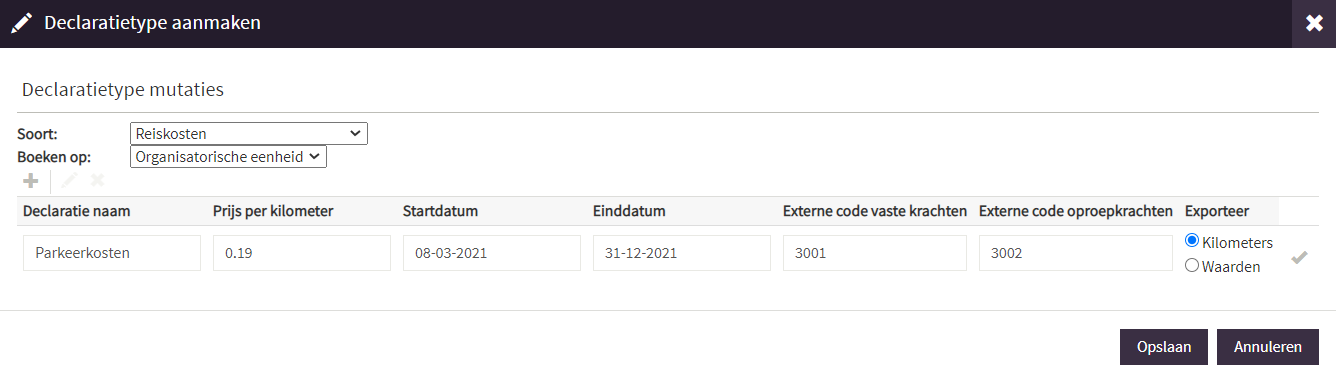The height and width of the screenshot is (378, 1336).
Task: Confirm row with the checkmark icon
Action: pyautogui.click(x=1299, y=257)
